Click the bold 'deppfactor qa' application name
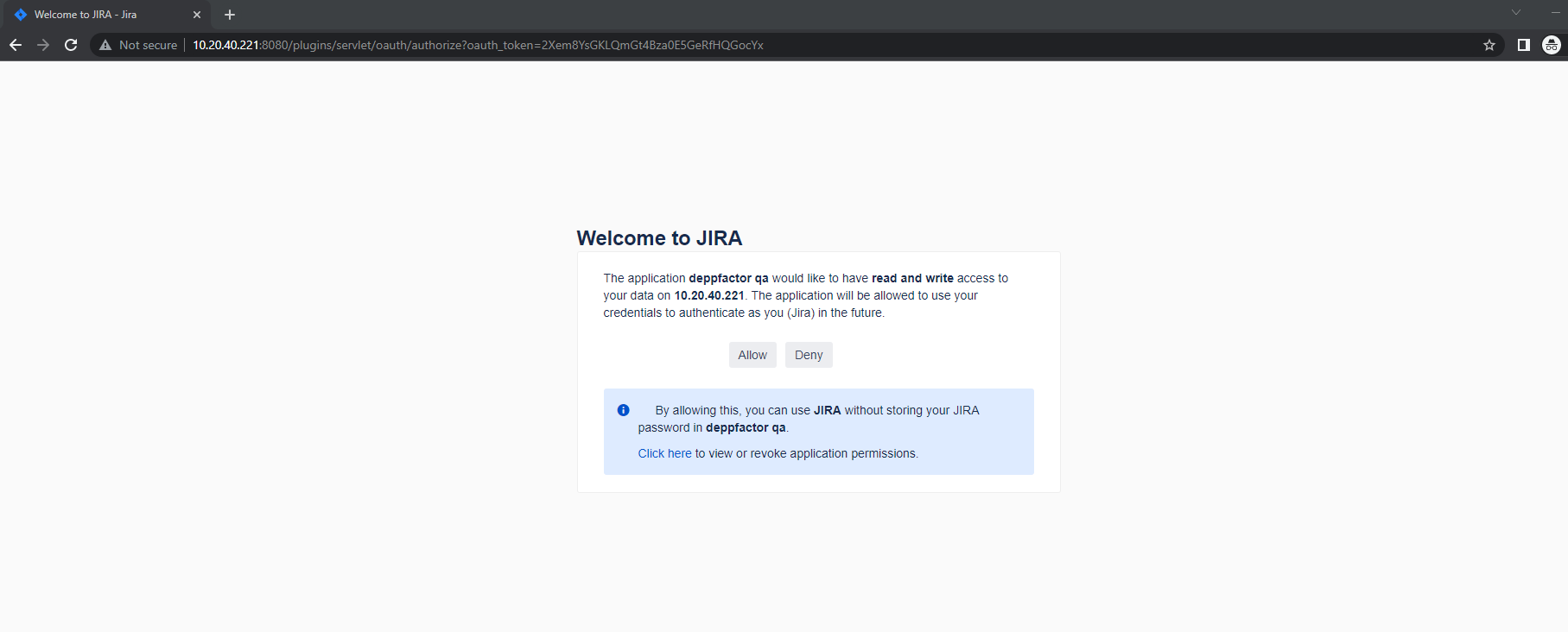The image size is (1568, 632). [x=728, y=278]
